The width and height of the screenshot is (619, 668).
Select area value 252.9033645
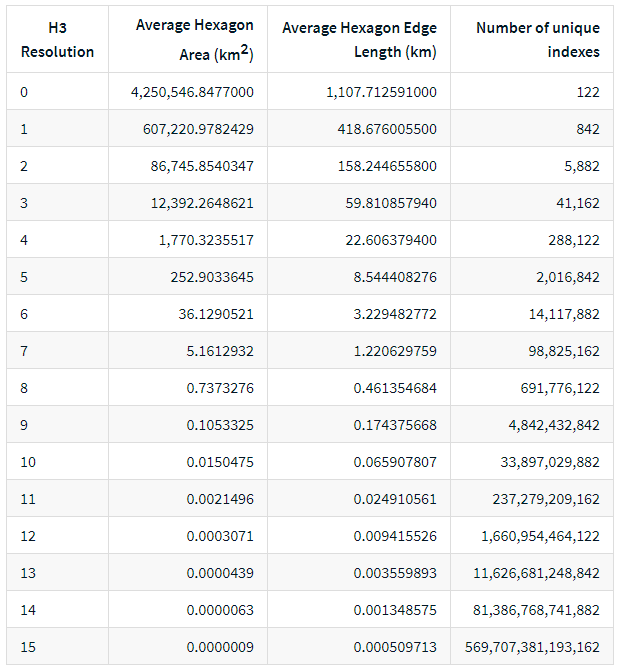point(212,277)
